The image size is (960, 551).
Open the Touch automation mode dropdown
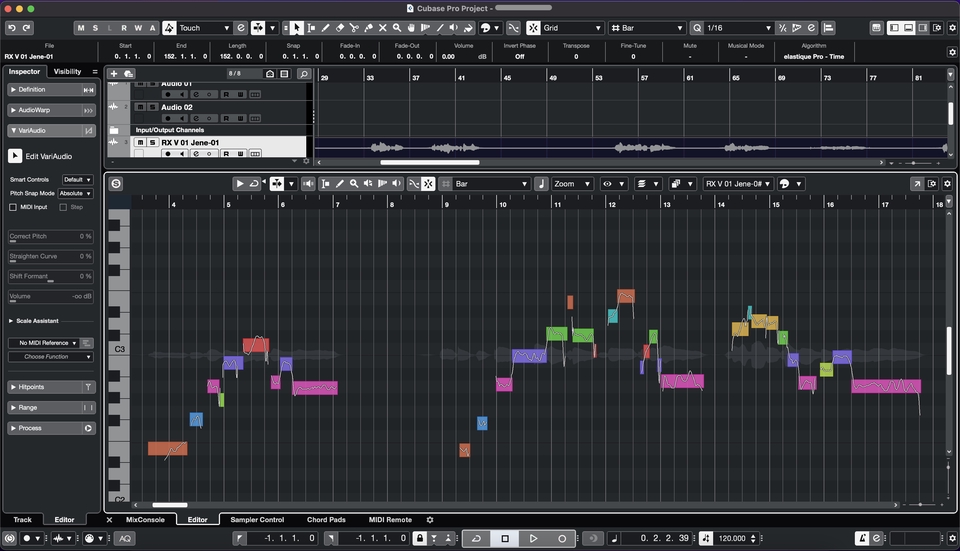tap(204, 28)
